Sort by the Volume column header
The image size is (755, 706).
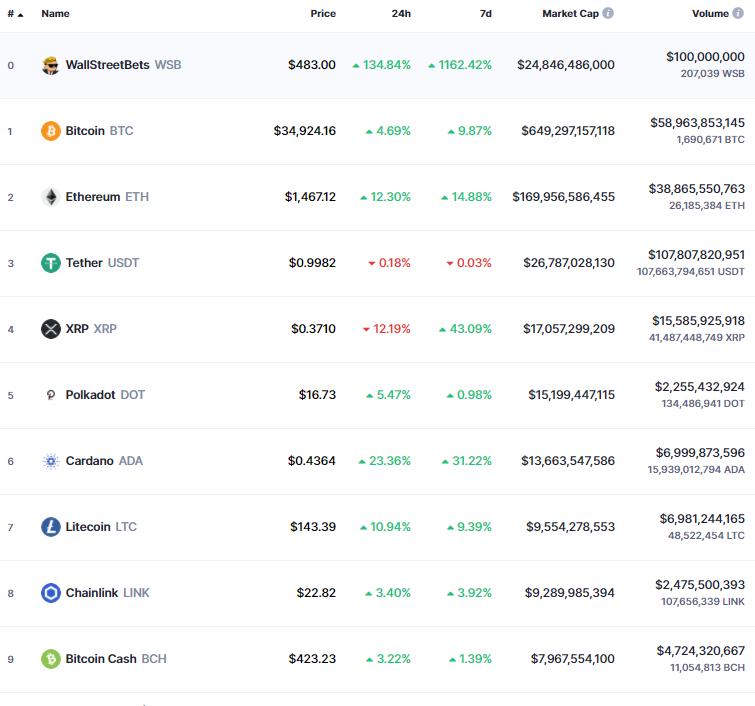(710, 13)
